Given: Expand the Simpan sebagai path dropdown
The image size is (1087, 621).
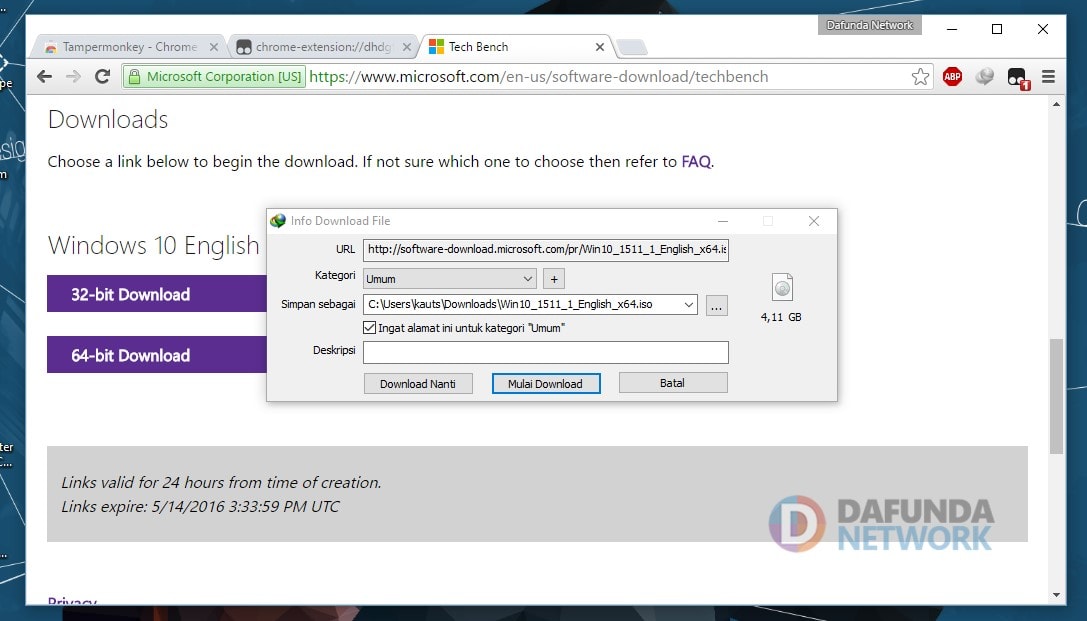Looking at the screenshot, I should 688,305.
